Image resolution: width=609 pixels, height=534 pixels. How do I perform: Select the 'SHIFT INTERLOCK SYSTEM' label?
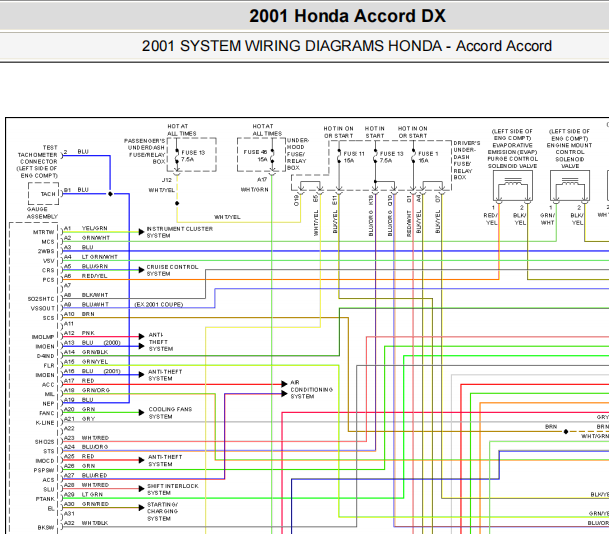click(173, 489)
